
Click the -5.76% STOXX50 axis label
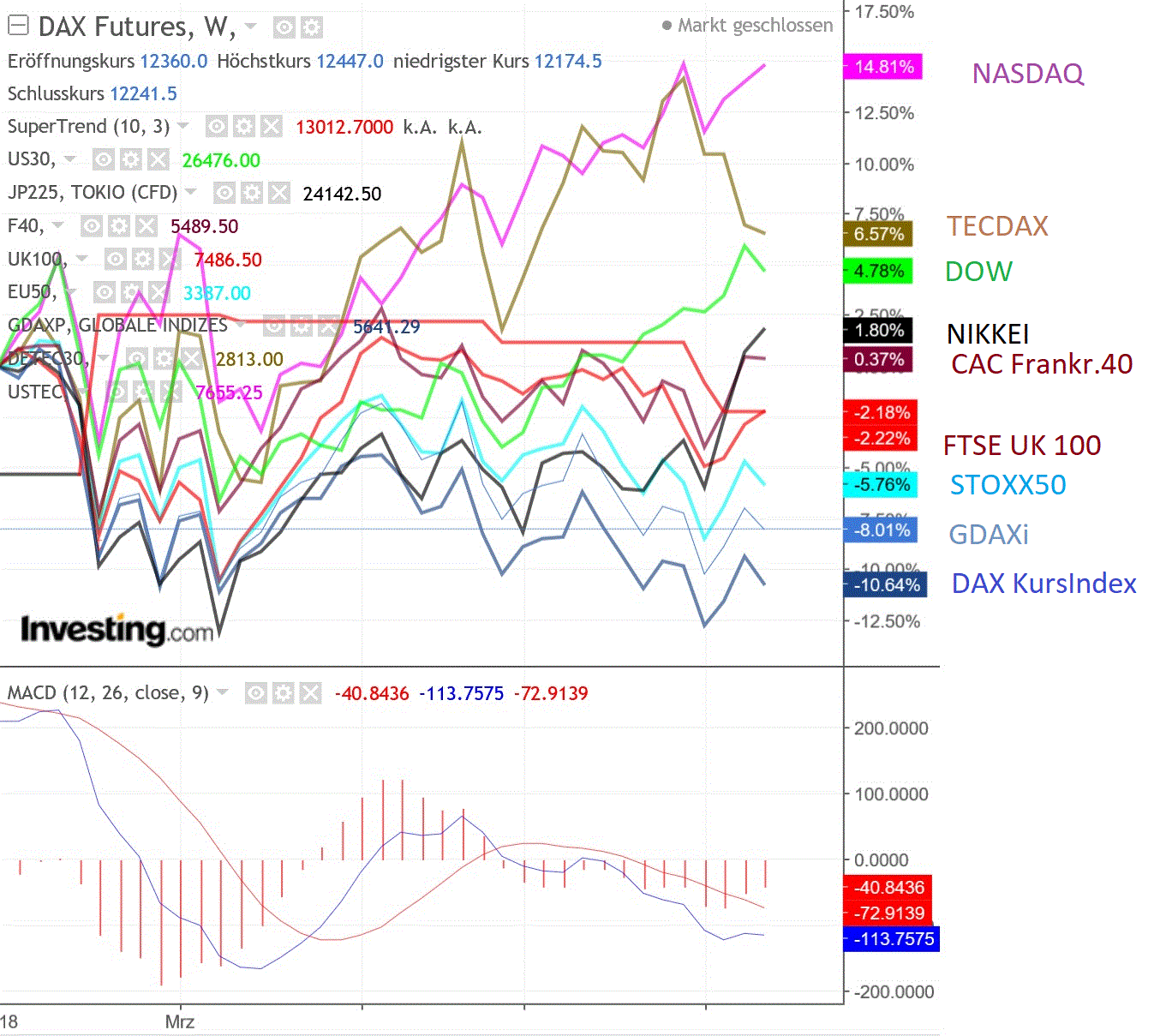coord(881,485)
